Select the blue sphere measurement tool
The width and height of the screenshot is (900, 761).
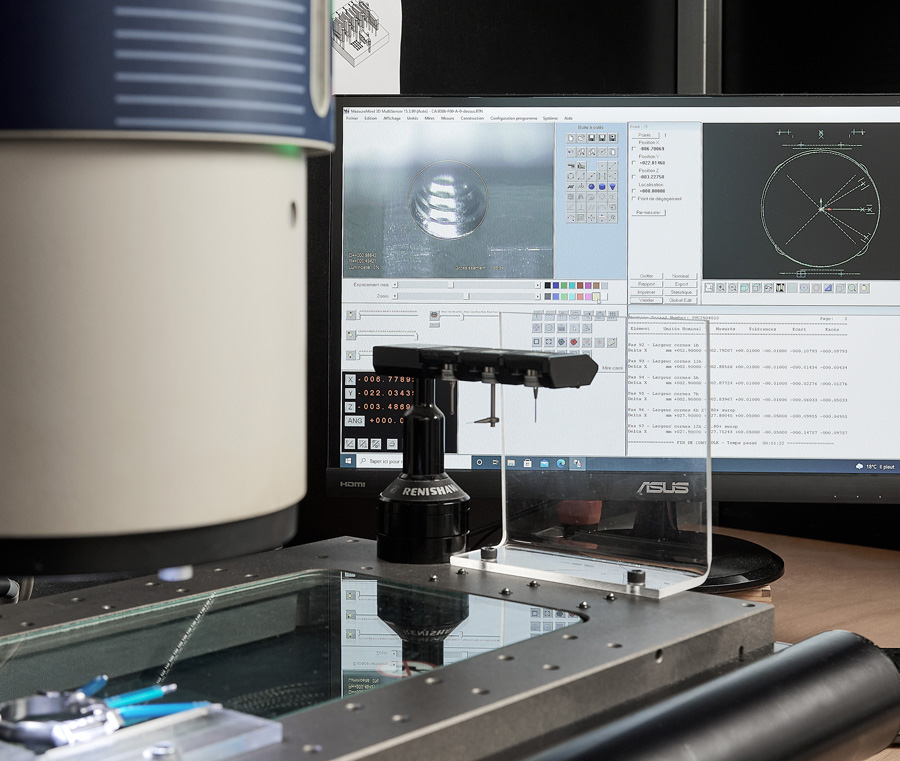592,187
